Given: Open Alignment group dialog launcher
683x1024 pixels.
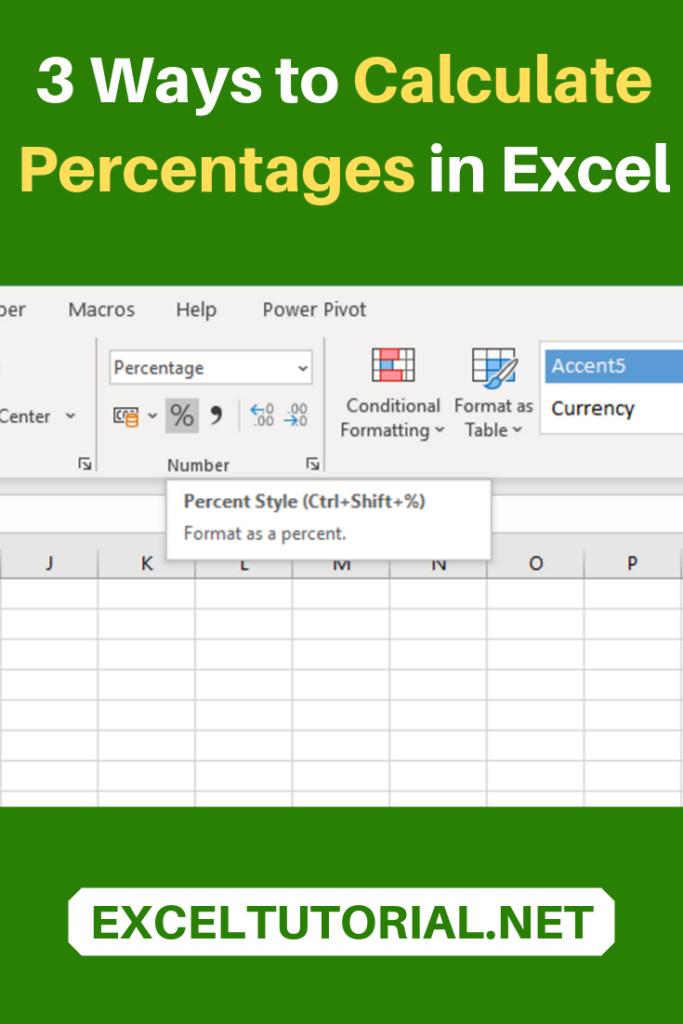Looking at the screenshot, I should click(85, 464).
